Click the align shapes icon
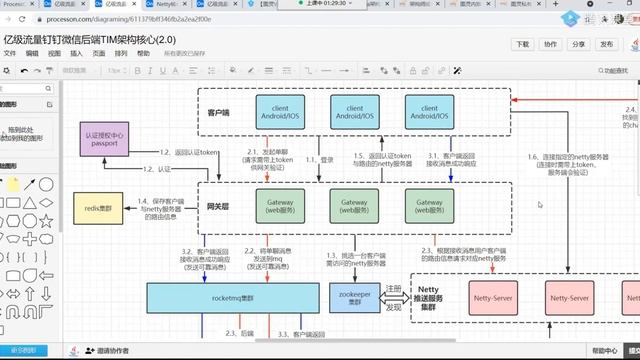Image resolution: width=640 pixels, height=360 pixels. click(366, 71)
